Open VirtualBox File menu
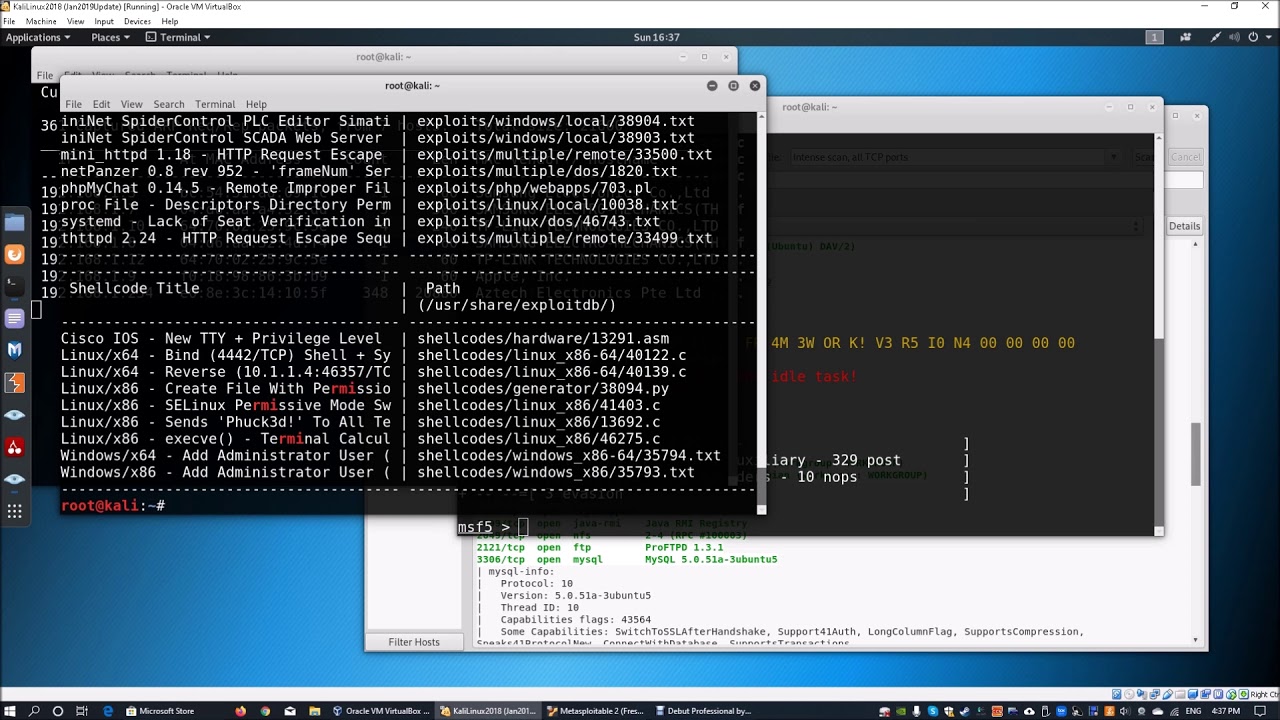 (x=9, y=21)
